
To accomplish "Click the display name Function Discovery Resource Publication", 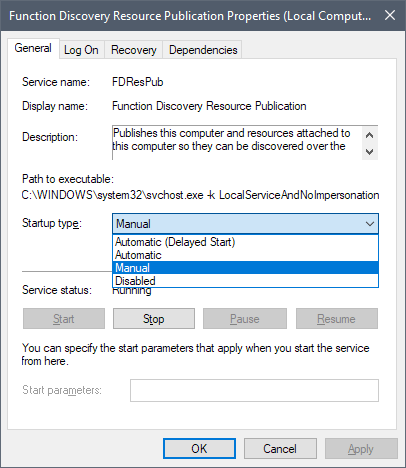I will (209, 106).
